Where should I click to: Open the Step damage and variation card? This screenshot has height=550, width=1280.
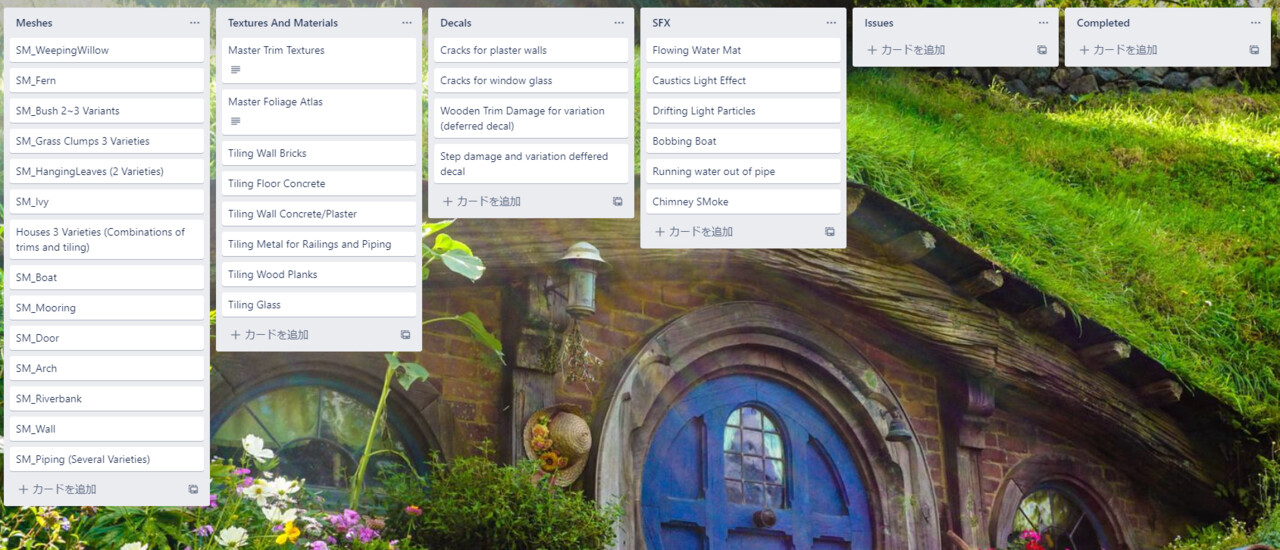pyautogui.click(x=531, y=164)
